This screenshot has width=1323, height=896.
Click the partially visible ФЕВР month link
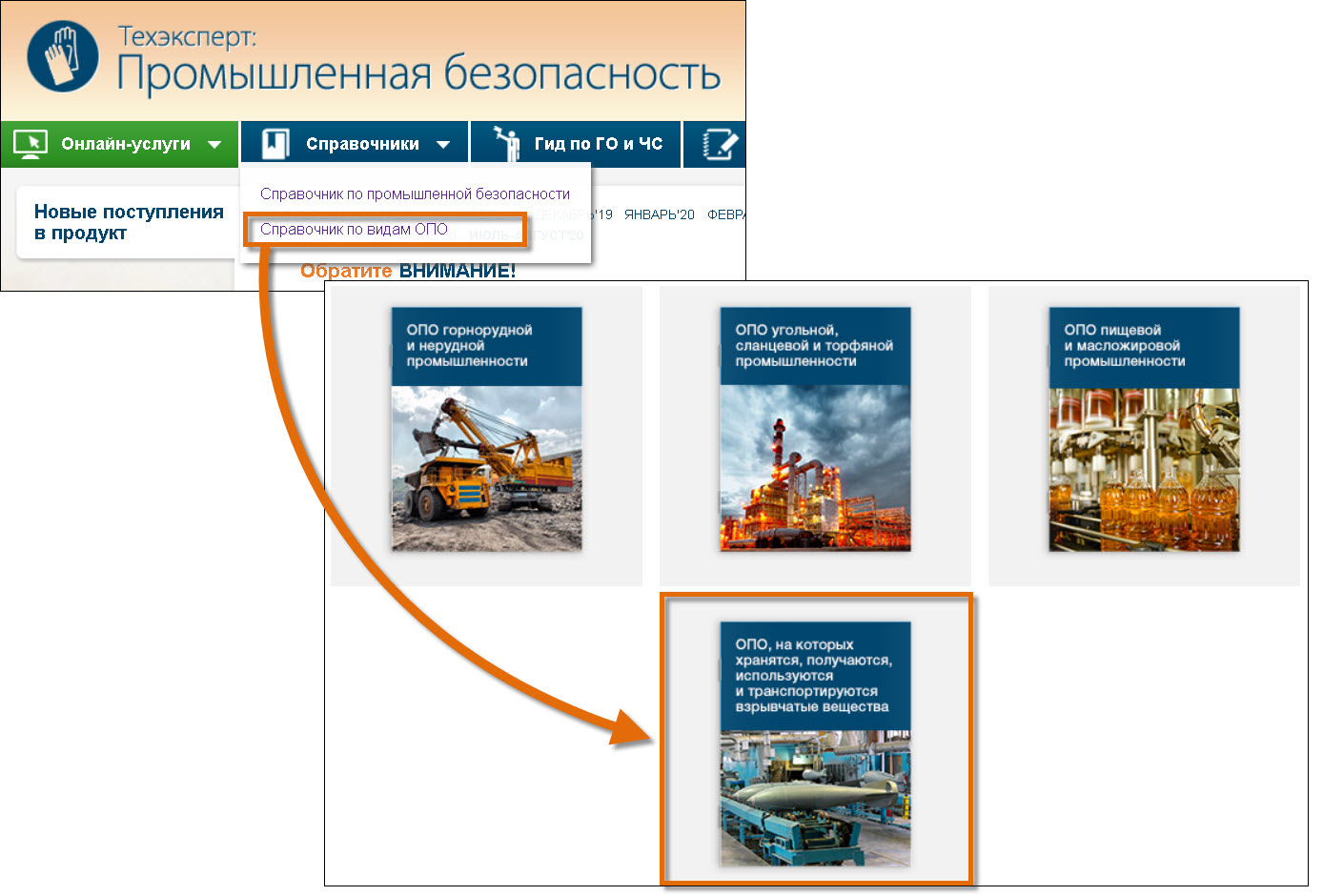coord(725,214)
